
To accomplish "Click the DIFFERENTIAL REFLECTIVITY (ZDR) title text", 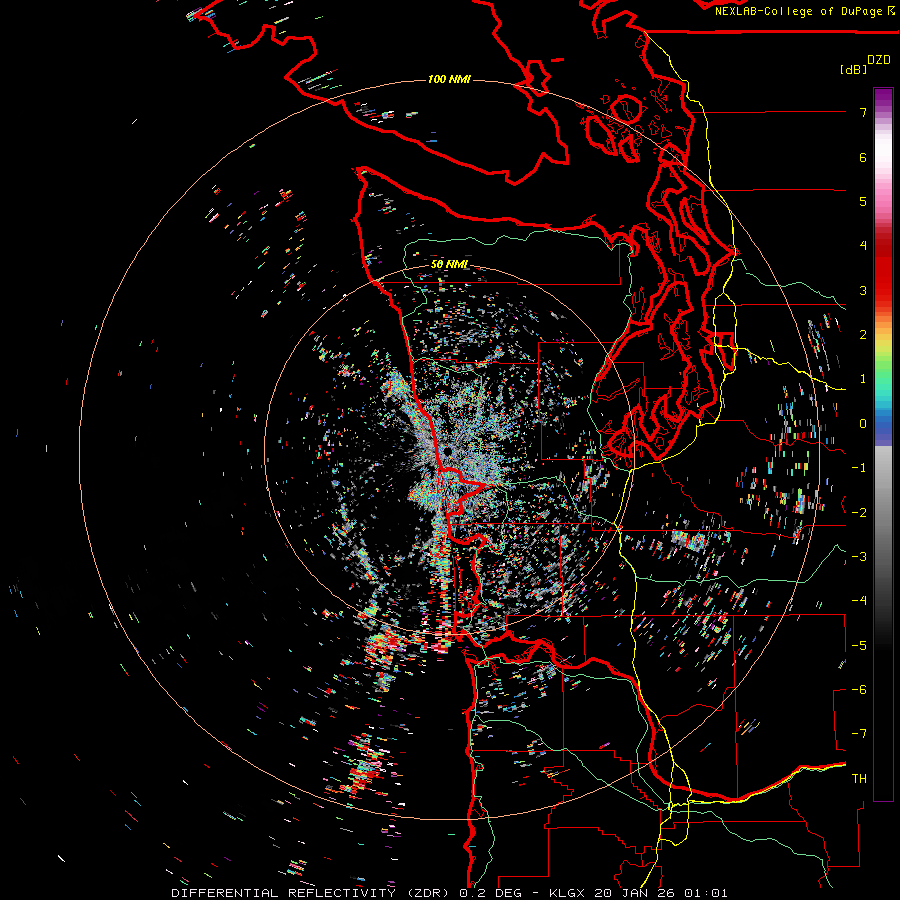I will tap(312, 893).
